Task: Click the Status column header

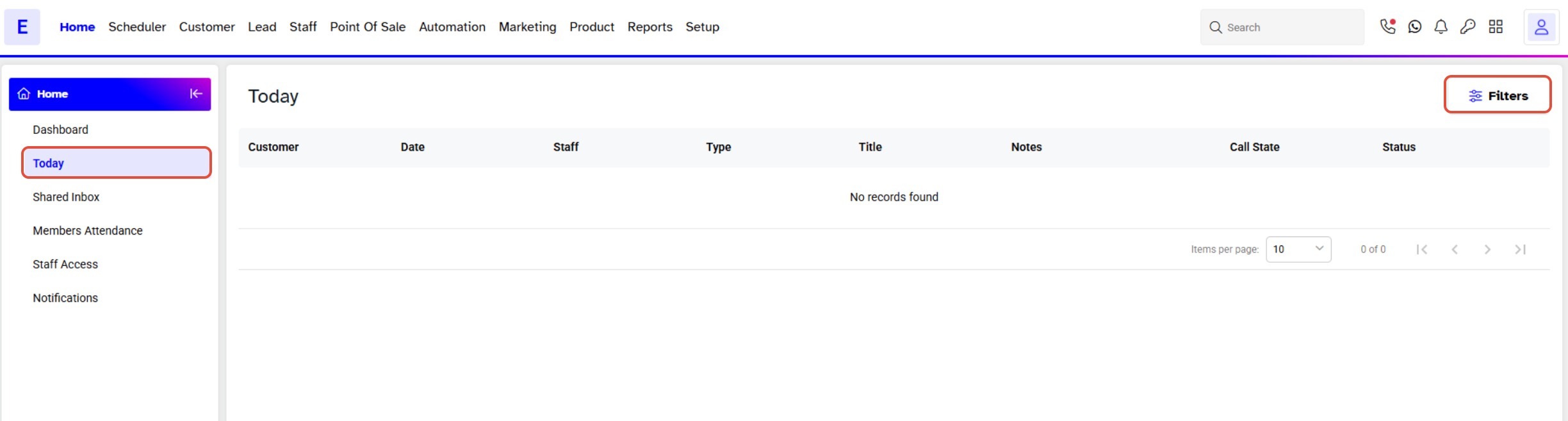Action: click(x=1398, y=147)
